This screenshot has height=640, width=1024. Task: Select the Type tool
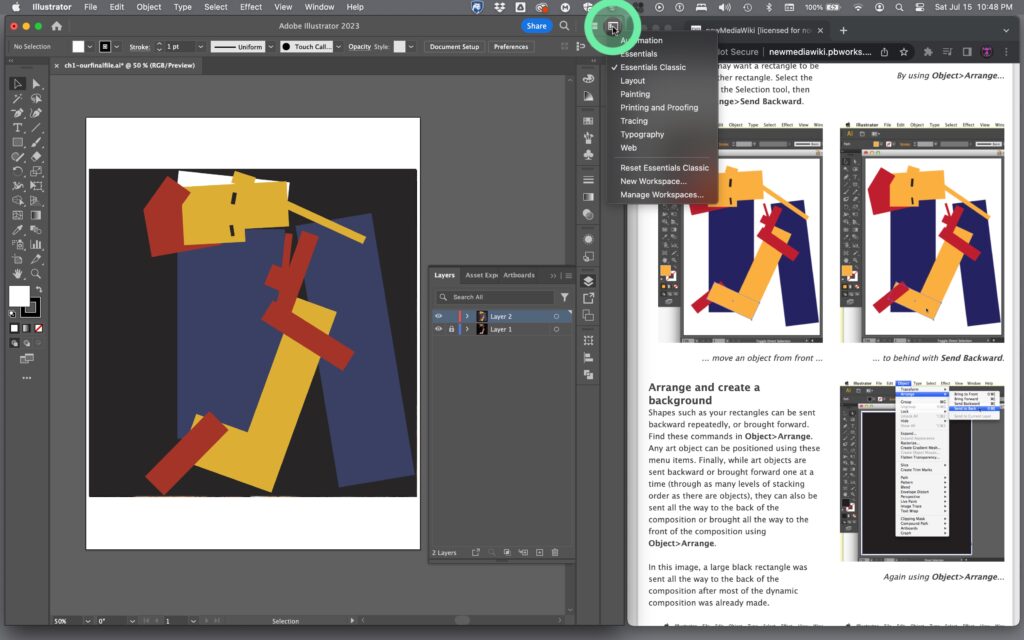[17, 128]
